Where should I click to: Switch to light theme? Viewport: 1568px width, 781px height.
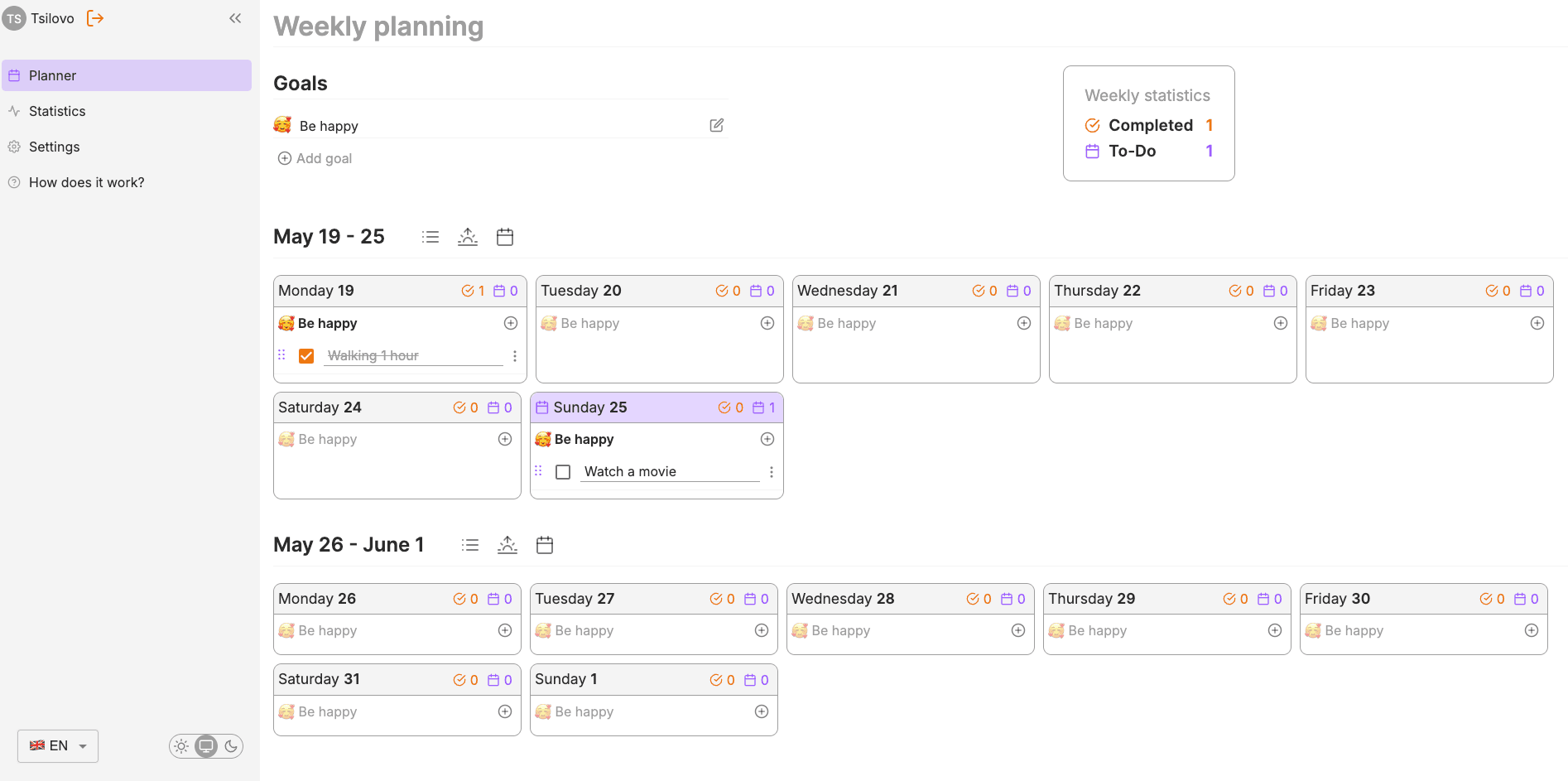tap(181, 746)
